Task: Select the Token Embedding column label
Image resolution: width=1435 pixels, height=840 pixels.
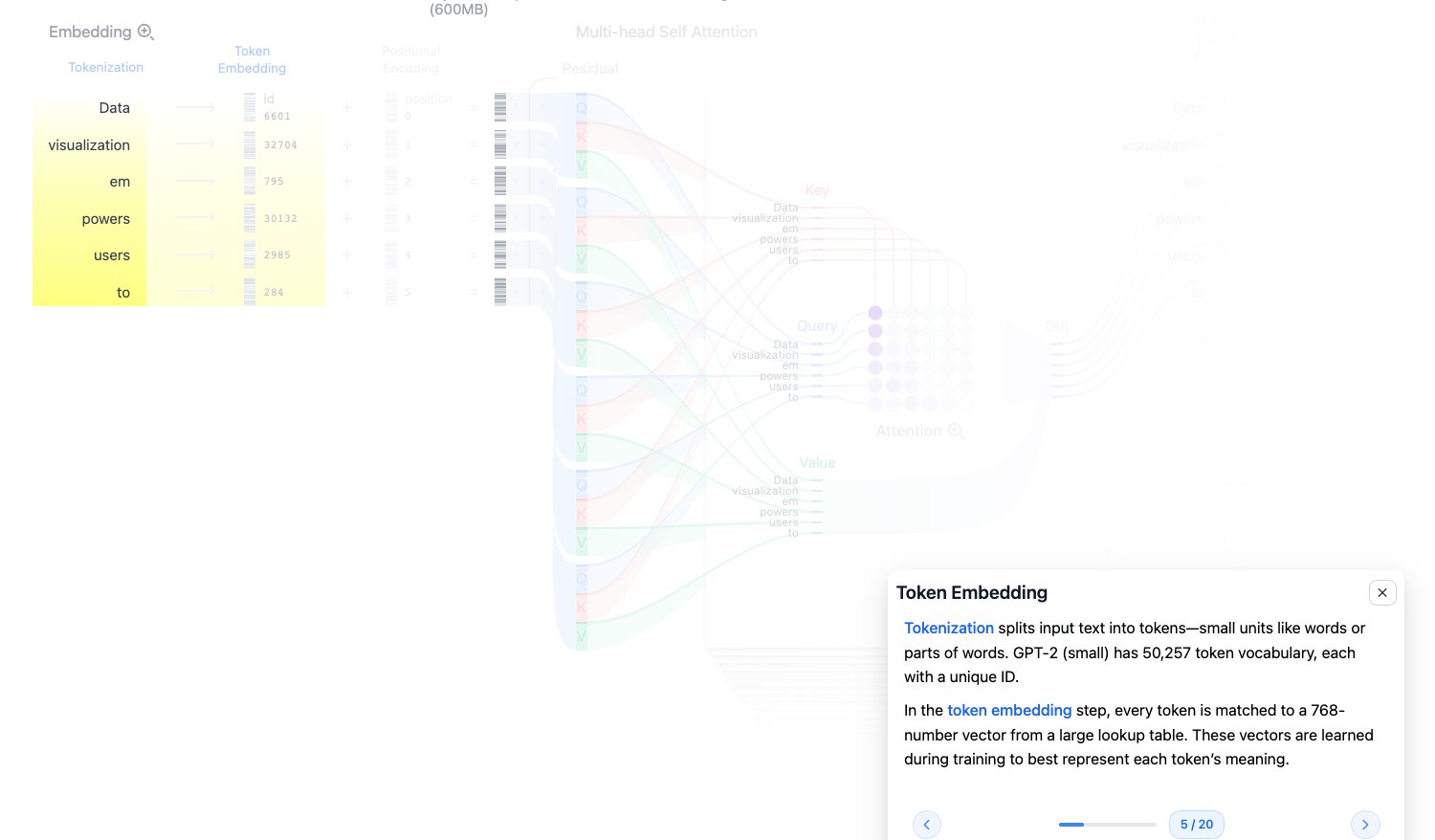Action: pos(252,59)
